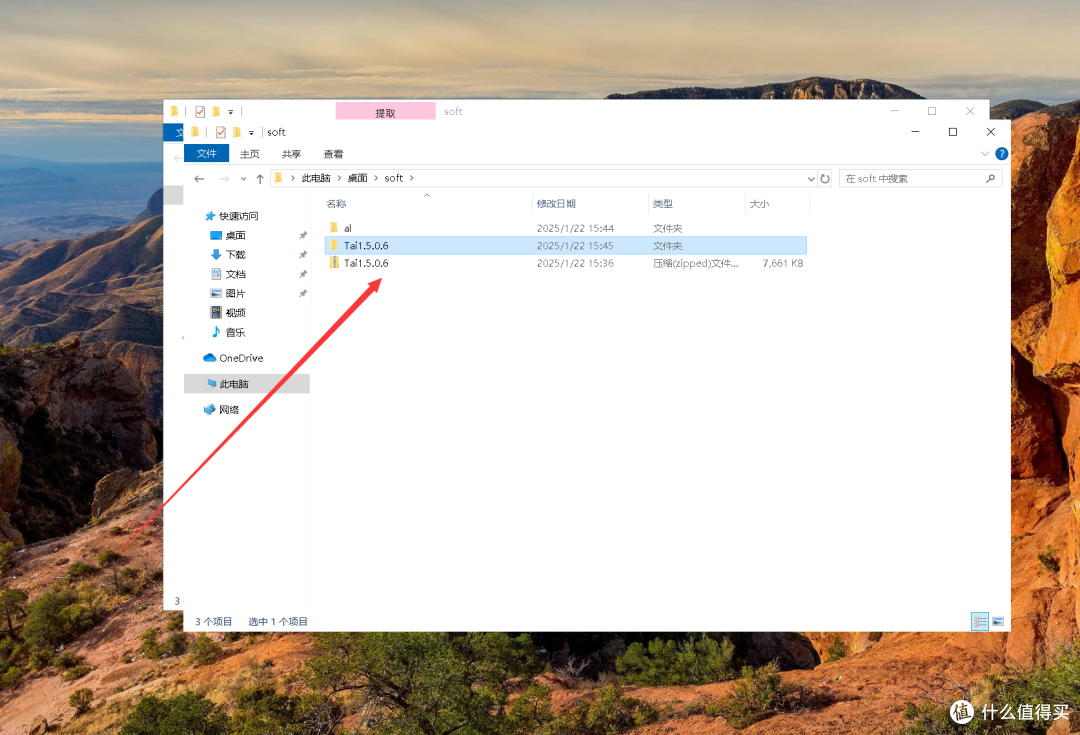Switch to the 主页 ribbon tab

point(249,154)
